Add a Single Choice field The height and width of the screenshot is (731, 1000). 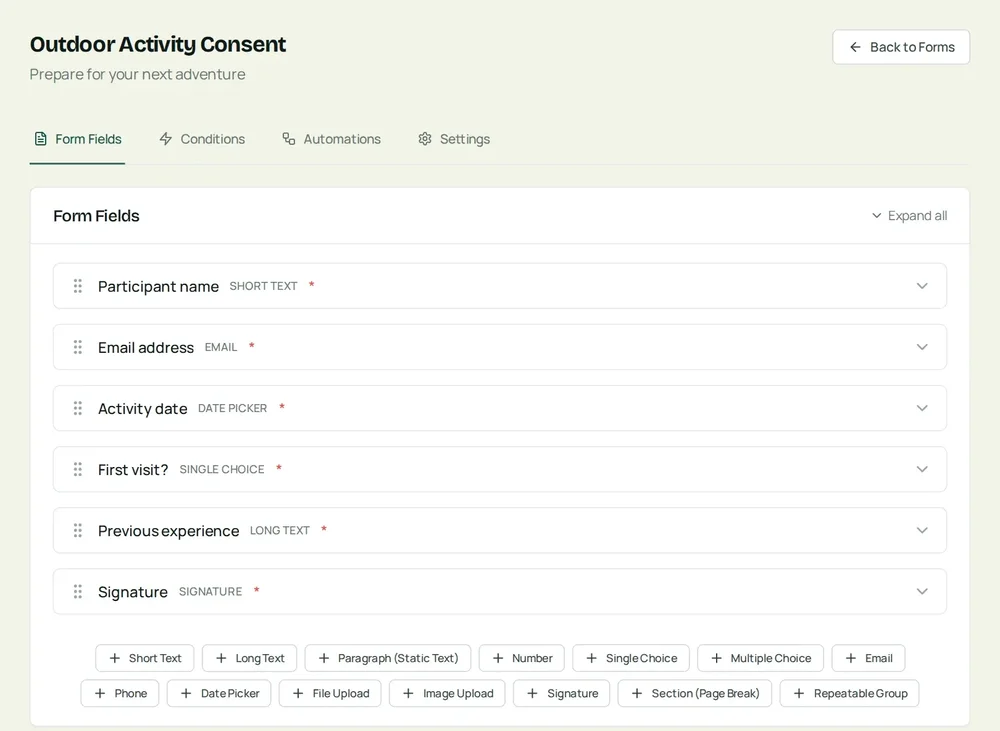(x=631, y=658)
